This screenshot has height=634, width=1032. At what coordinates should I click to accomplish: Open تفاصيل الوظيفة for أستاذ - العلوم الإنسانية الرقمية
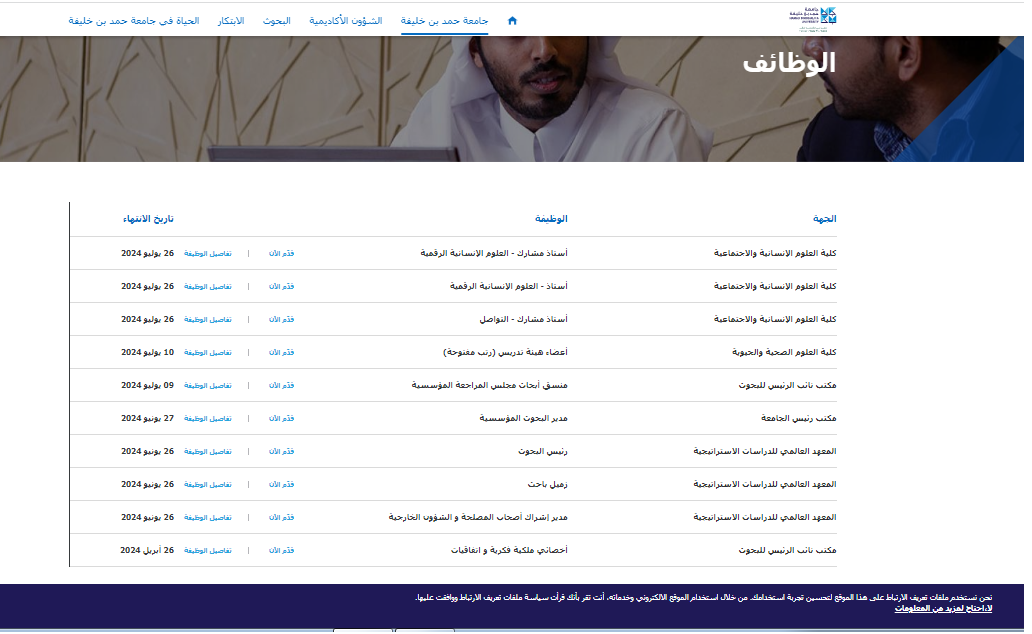[207, 286]
